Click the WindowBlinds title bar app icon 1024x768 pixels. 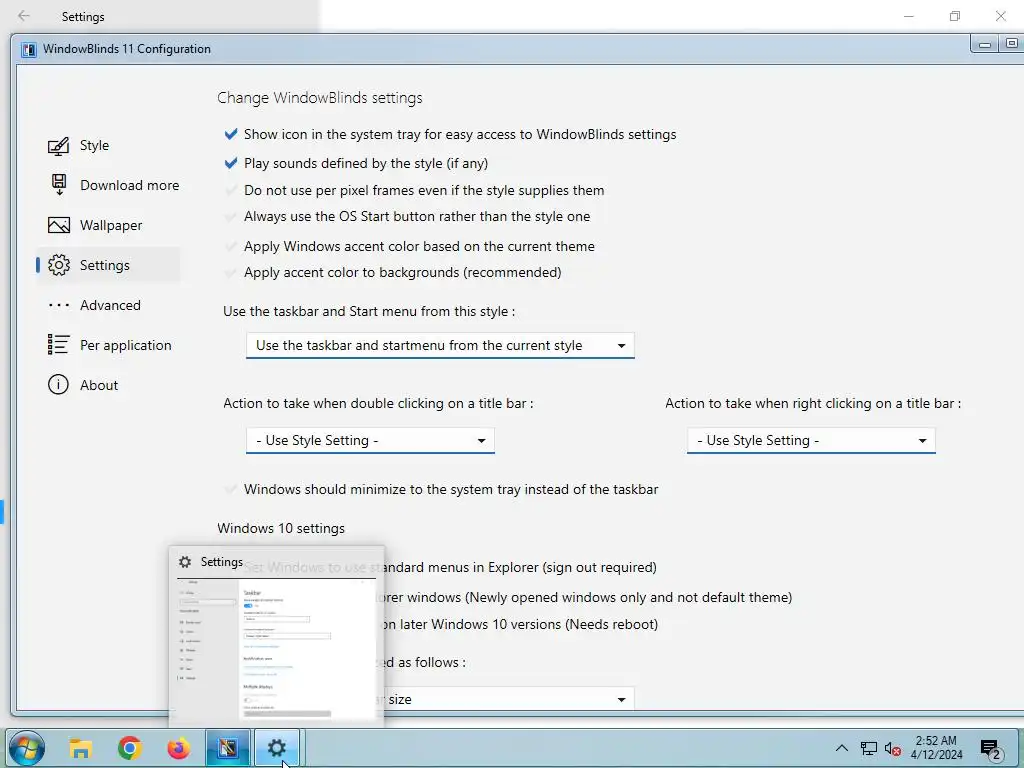tap(29, 50)
